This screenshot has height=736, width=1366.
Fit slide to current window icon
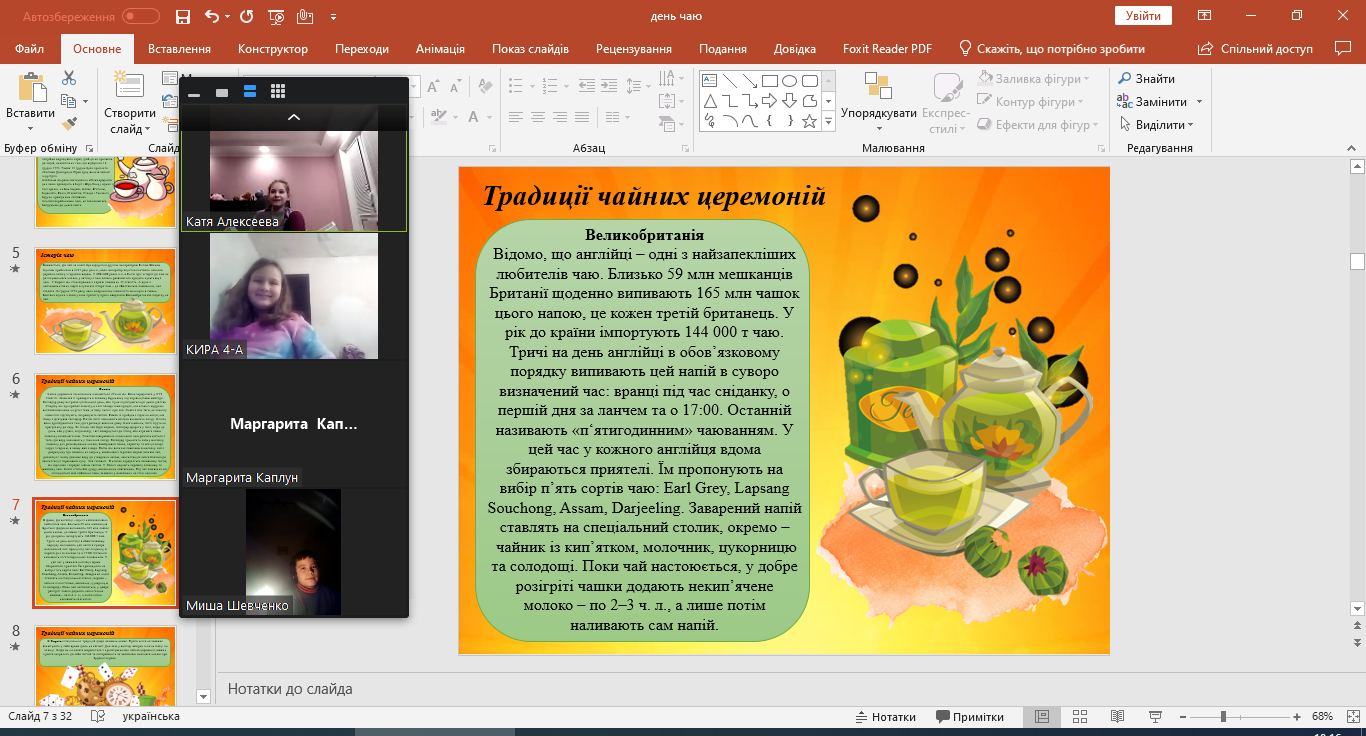click(1350, 717)
